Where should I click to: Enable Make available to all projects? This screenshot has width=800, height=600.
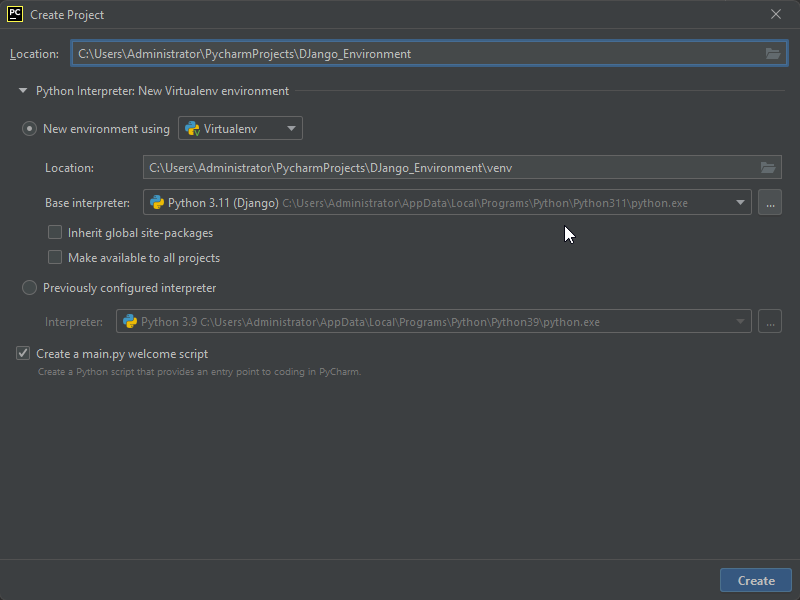pos(55,257)
